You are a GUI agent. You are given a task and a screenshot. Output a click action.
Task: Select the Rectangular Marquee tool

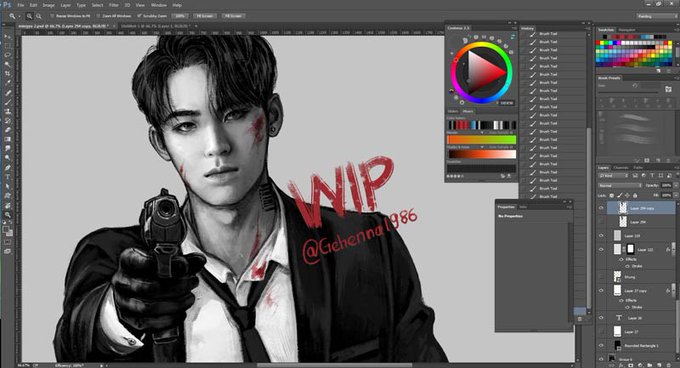(x=7, y=46)
